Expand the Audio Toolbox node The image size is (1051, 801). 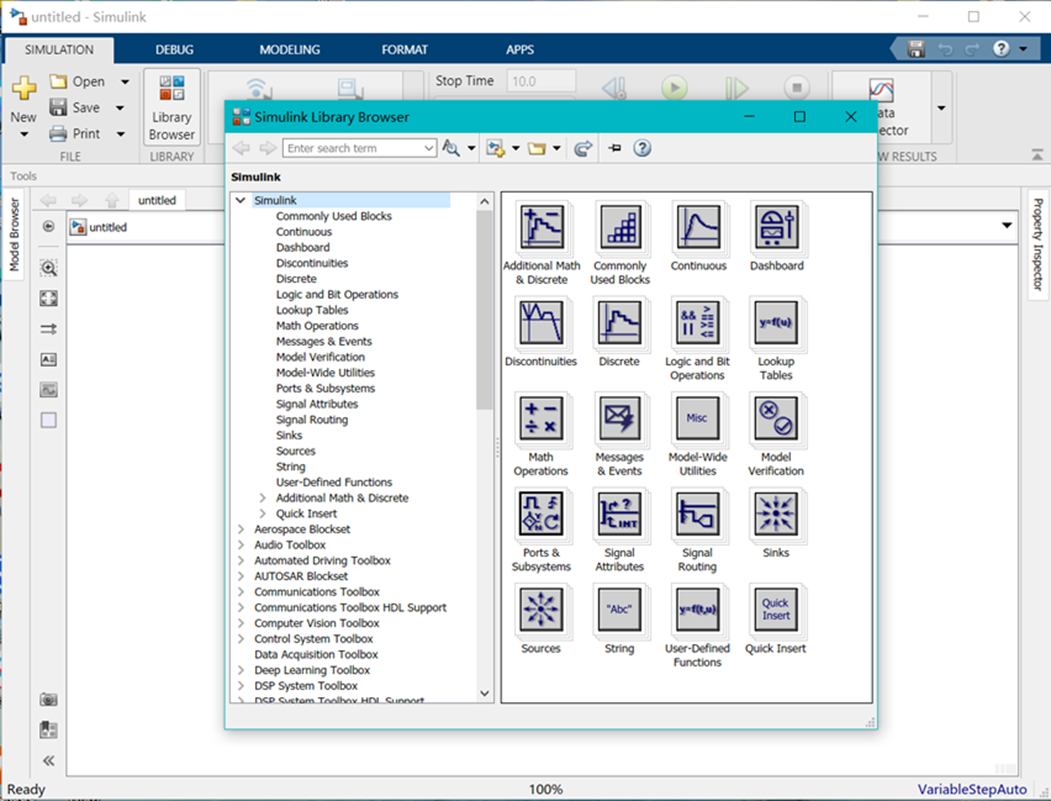point(241,545)
